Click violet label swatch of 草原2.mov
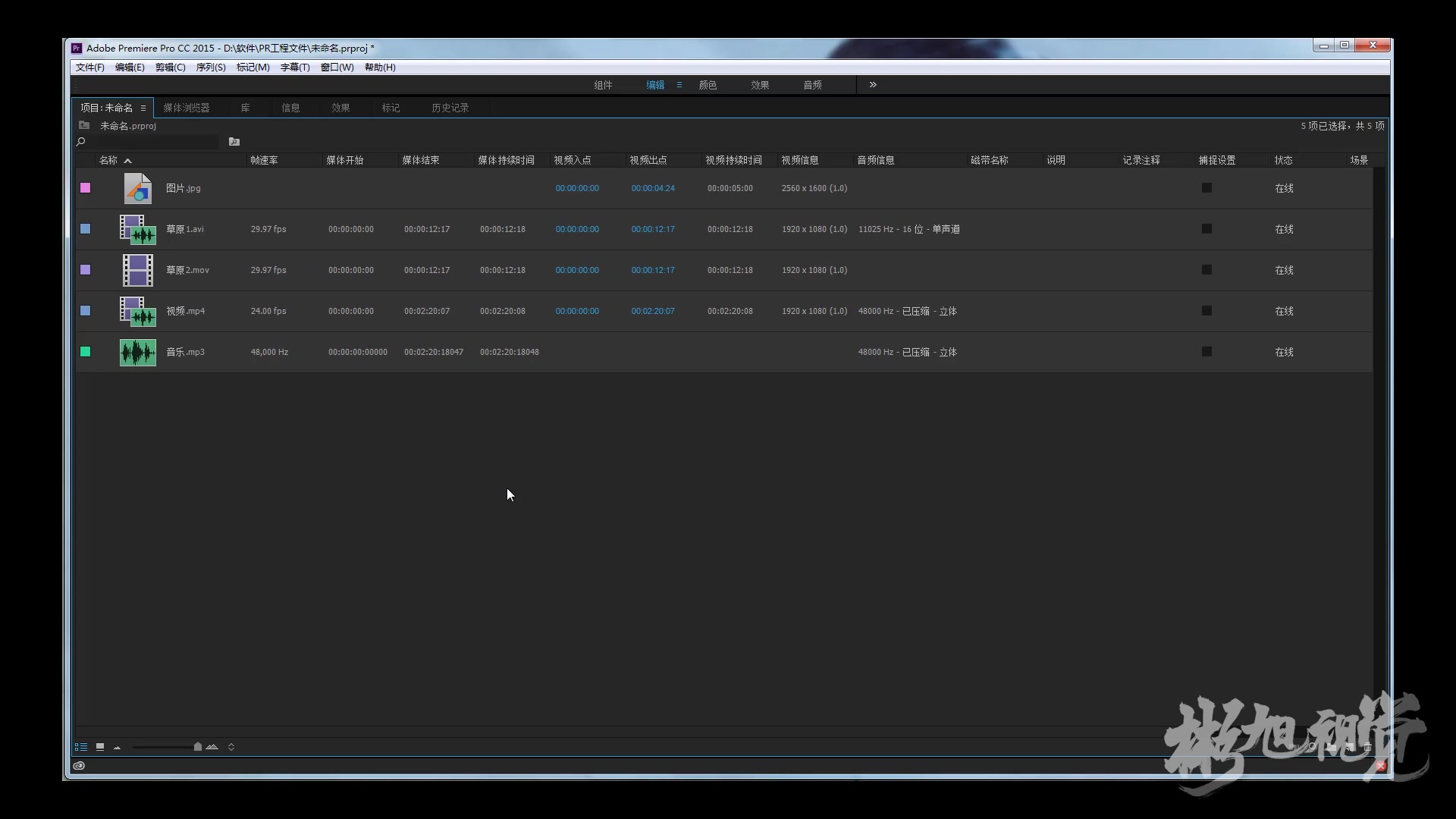The width and height of the screenshot is (1456, 819). coord(86,270)
